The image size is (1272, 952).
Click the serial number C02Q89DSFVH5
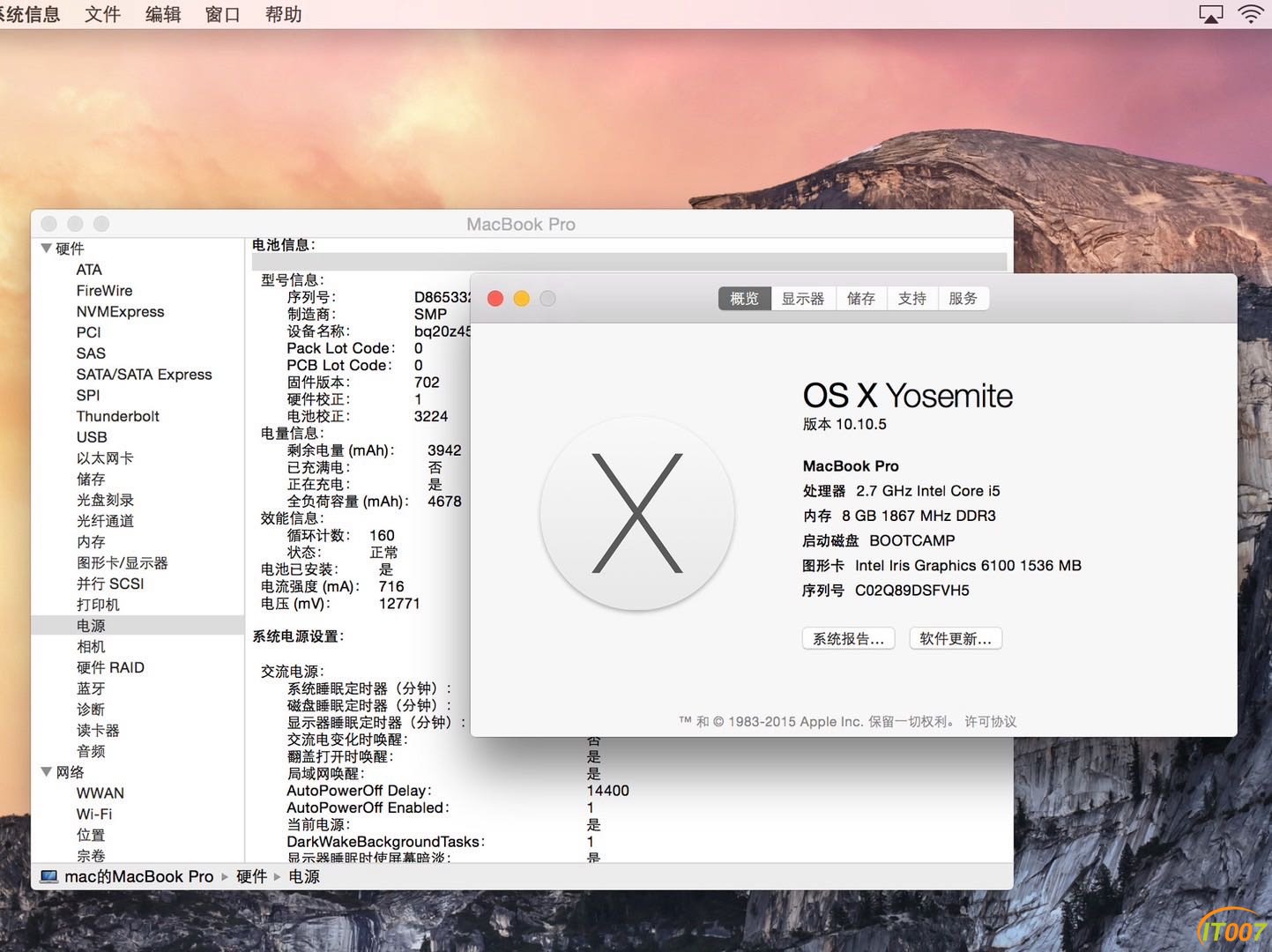click(912, 591)
